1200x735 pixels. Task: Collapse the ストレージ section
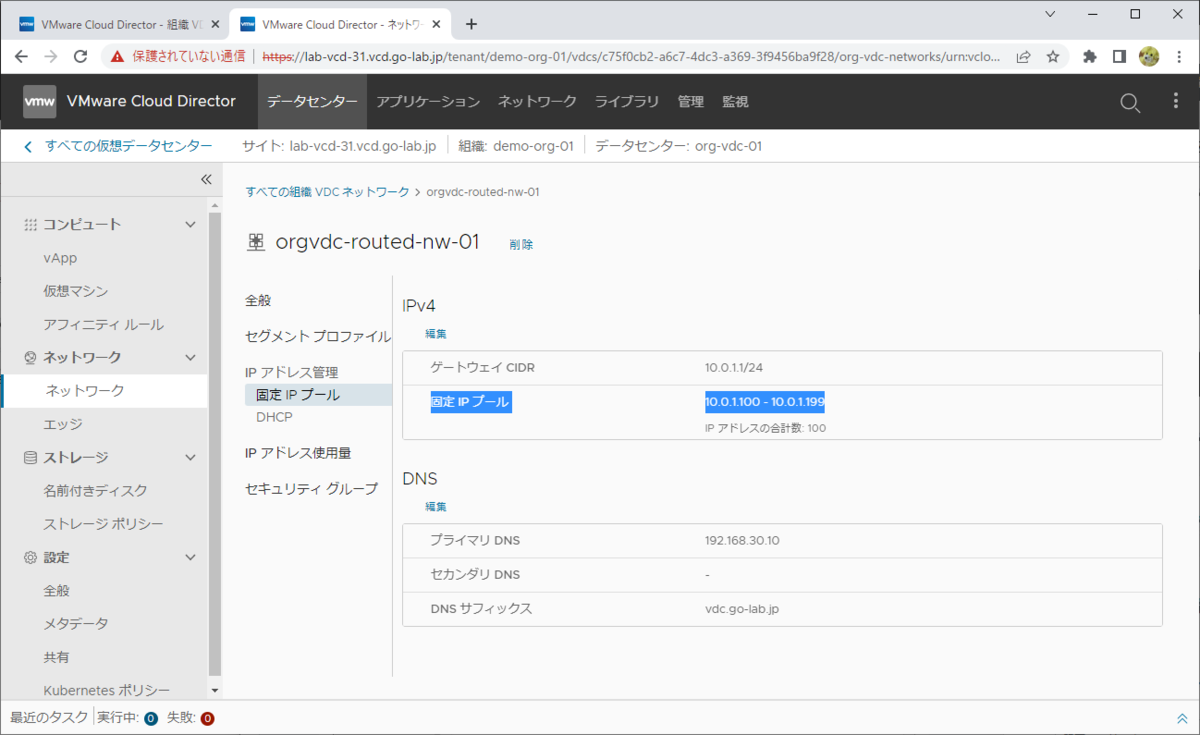coord(191,457)
